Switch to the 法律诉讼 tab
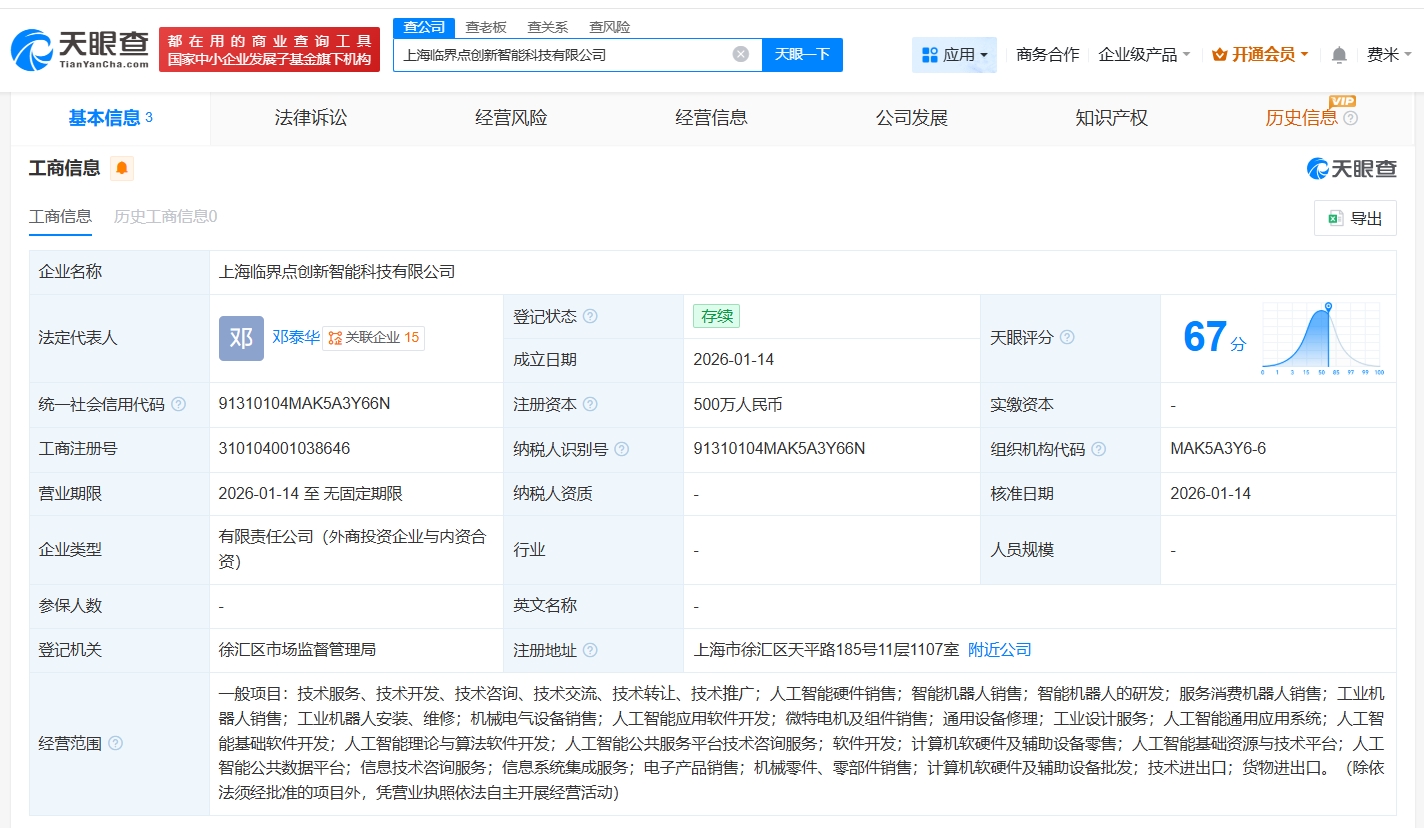This screenshot has width=1424, height=828. pyautogui.click(x=311, y=118)
